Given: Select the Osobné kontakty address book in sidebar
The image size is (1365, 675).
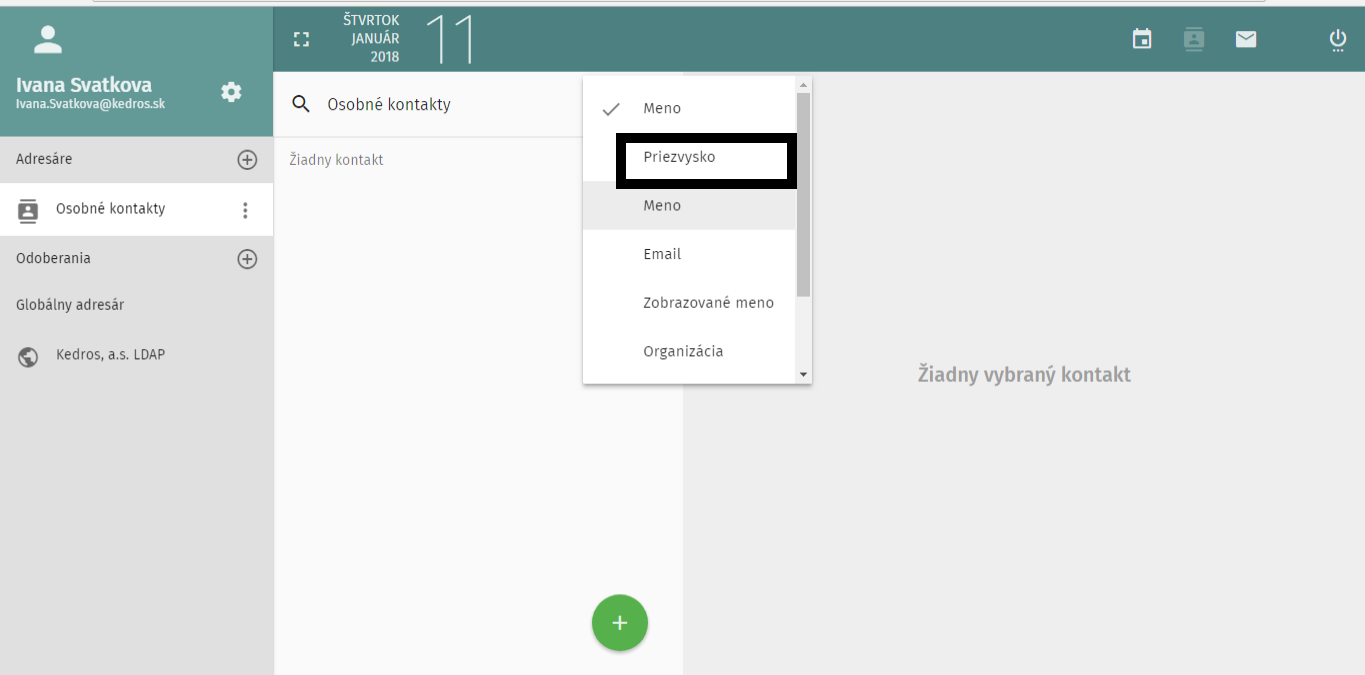Looking at the screenshot, I should (x=110, y=209).
